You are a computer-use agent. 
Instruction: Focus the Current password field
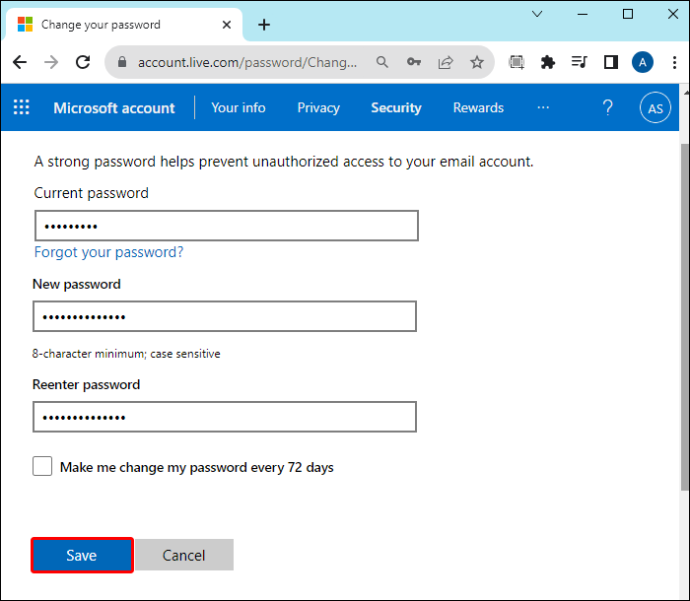pos(227,226)
